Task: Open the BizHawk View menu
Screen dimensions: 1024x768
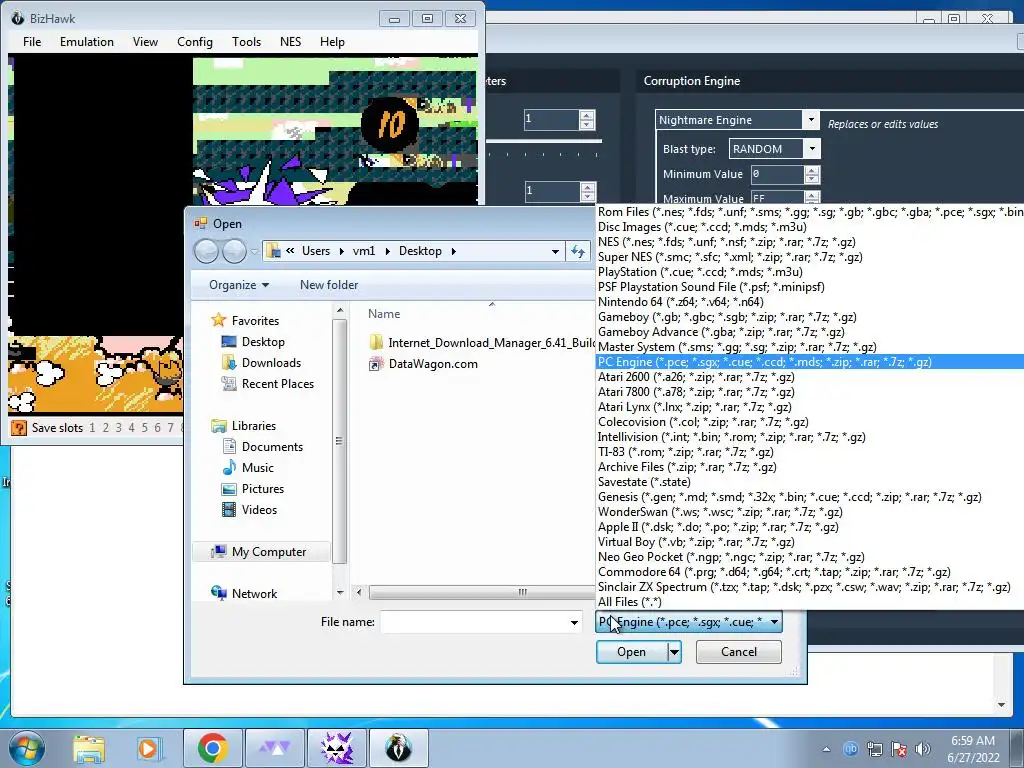Action: [145, 42]
